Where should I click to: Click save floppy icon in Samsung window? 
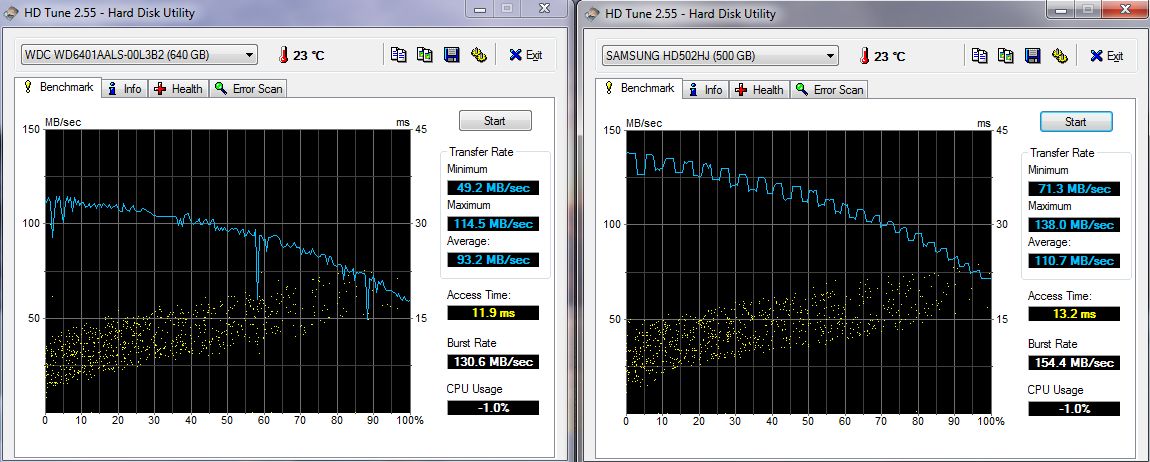click(1032, 55)
